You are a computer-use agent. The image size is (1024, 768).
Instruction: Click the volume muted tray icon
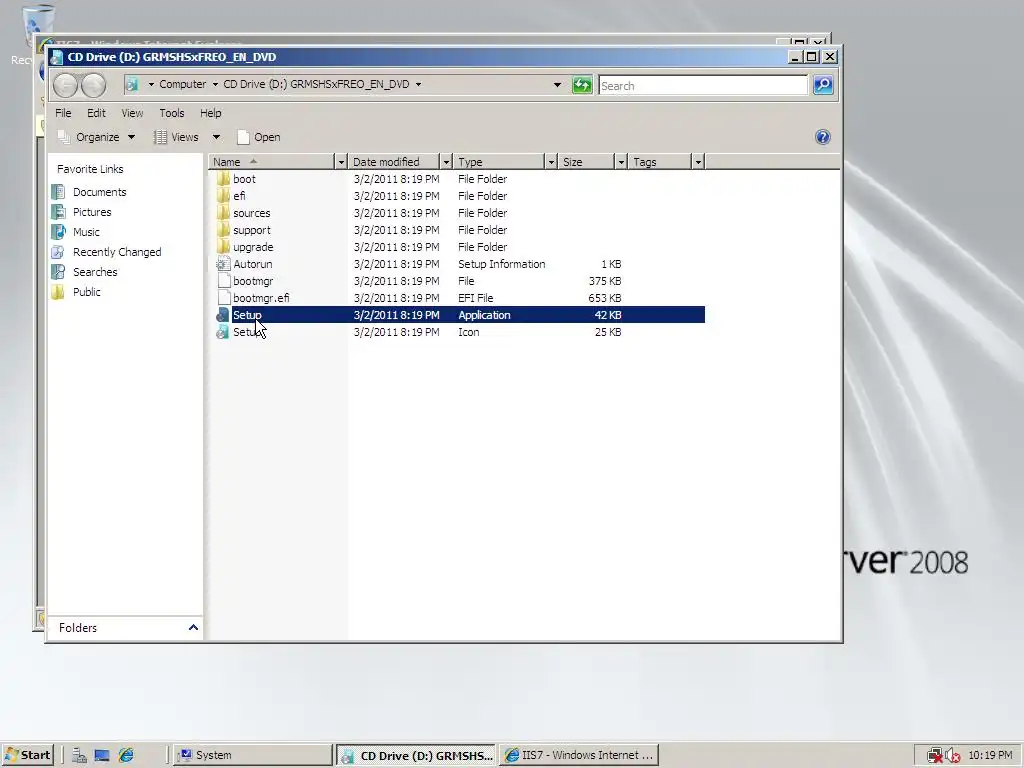pos(953,756)
